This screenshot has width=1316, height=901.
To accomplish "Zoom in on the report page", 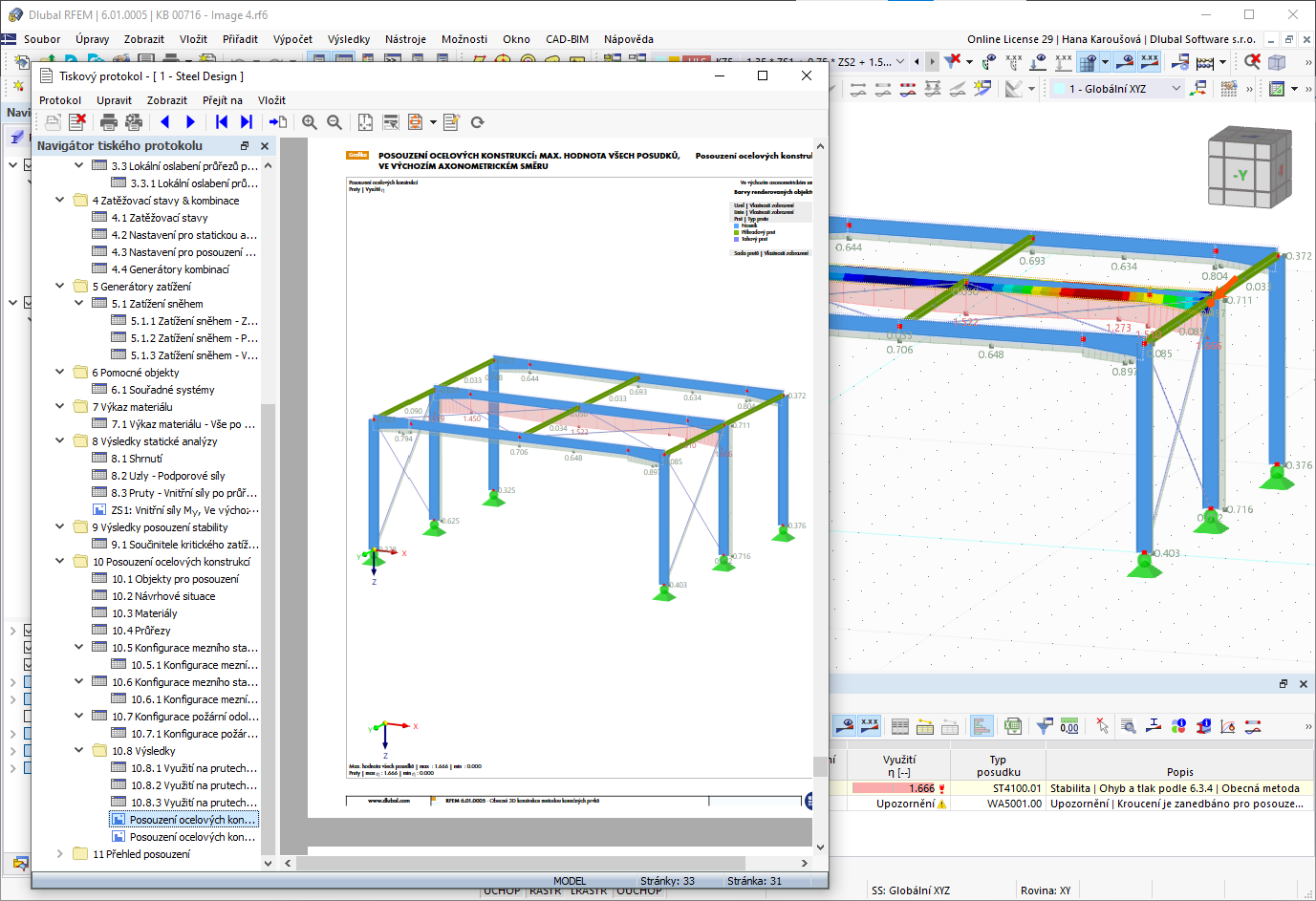I will [309, 122].
